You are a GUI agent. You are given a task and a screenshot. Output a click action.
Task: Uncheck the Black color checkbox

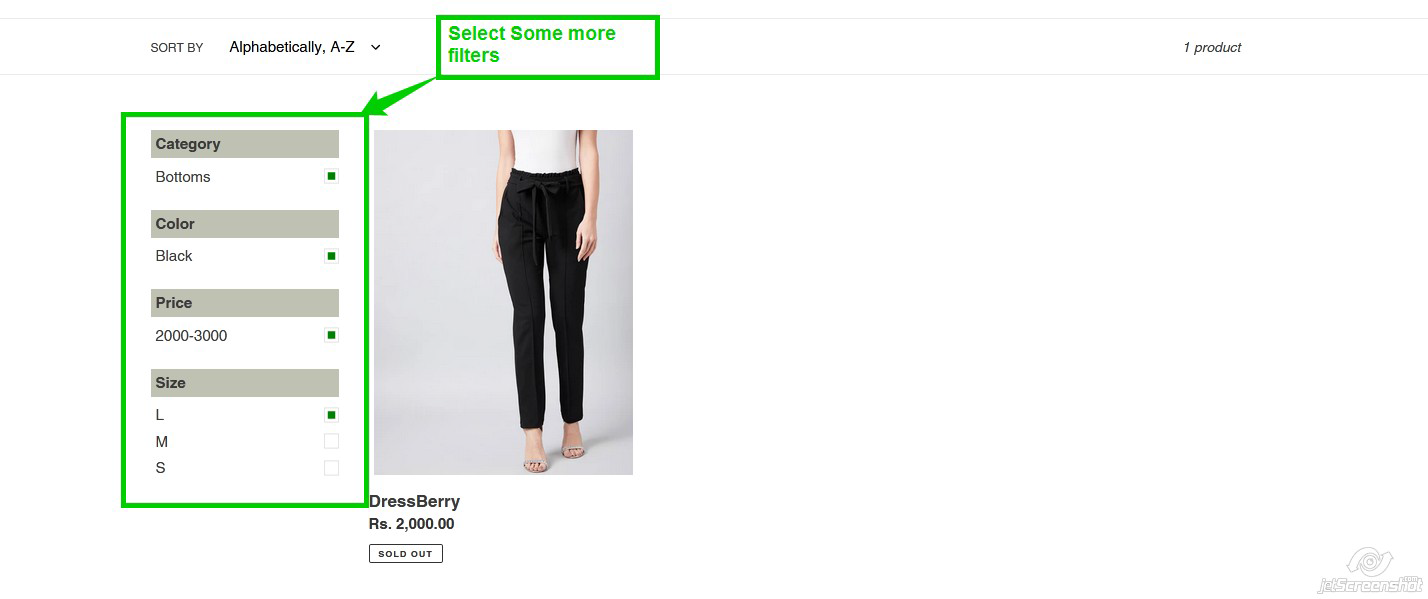pyautogui.click(x=331, y=256)
